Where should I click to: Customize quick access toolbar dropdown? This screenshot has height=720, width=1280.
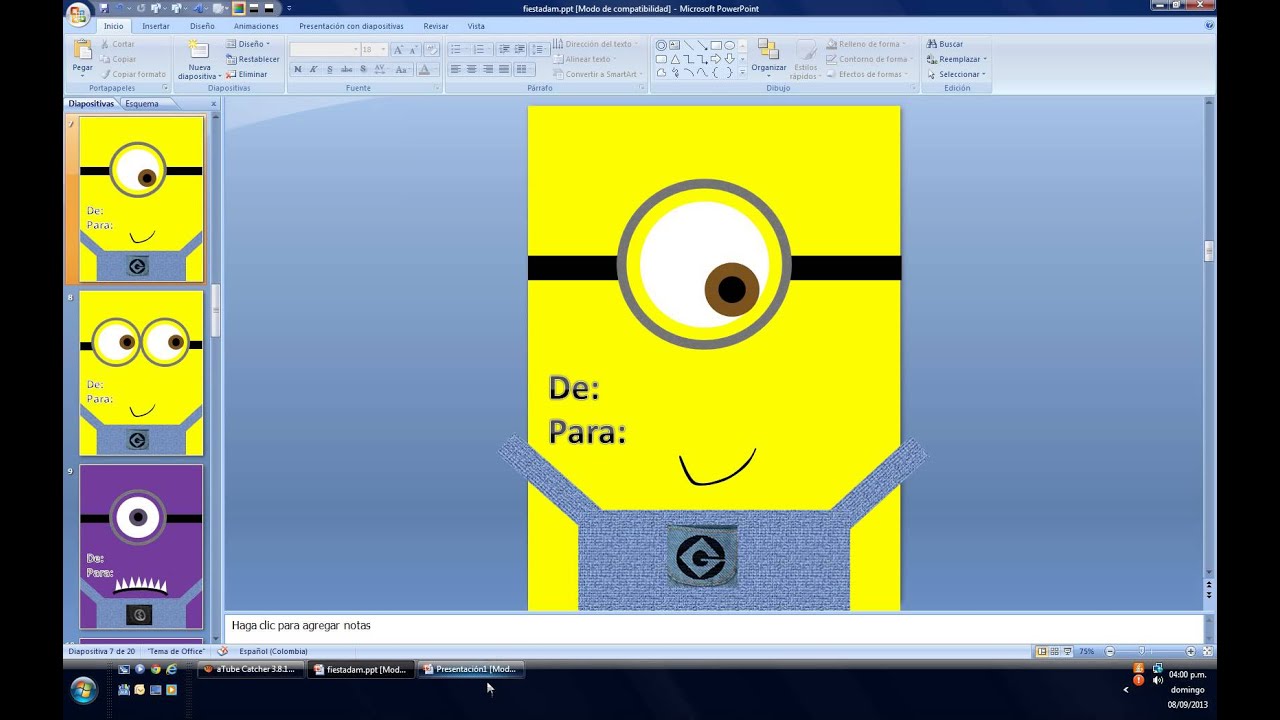coord(289,8)
